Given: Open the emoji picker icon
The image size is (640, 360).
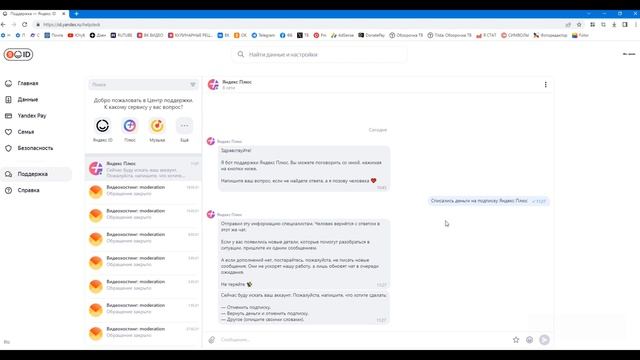Looking at the screenshot, I should pyautogui.click(x=529, y=340).
